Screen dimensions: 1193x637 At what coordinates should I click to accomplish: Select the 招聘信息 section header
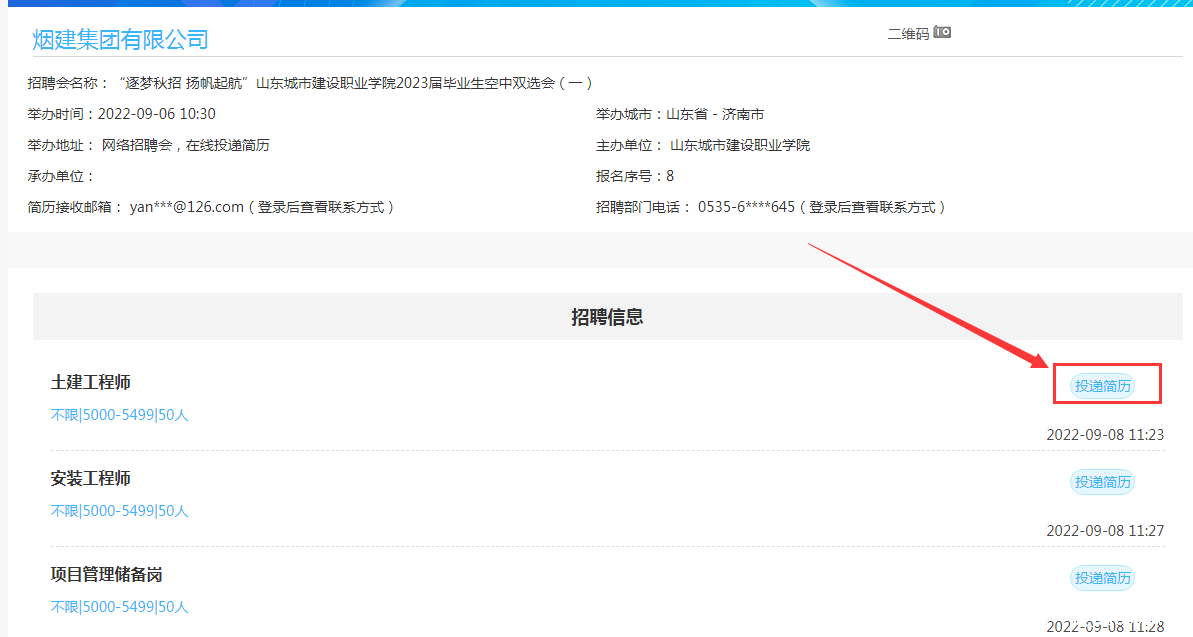(x=606, y=317)
